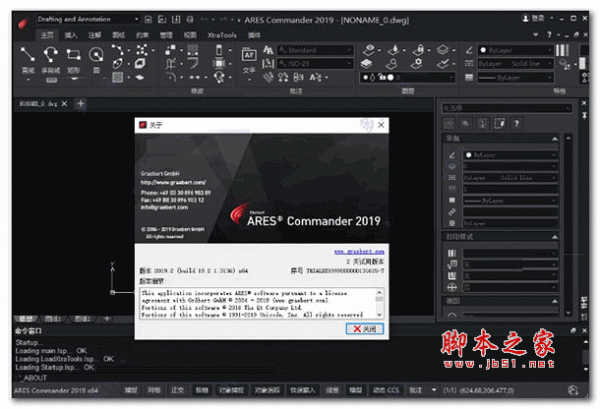Screen dimensions: 600x409
Task: Switch to the Insert (插入) ribbon tab
Action: (x=71, y=35)
